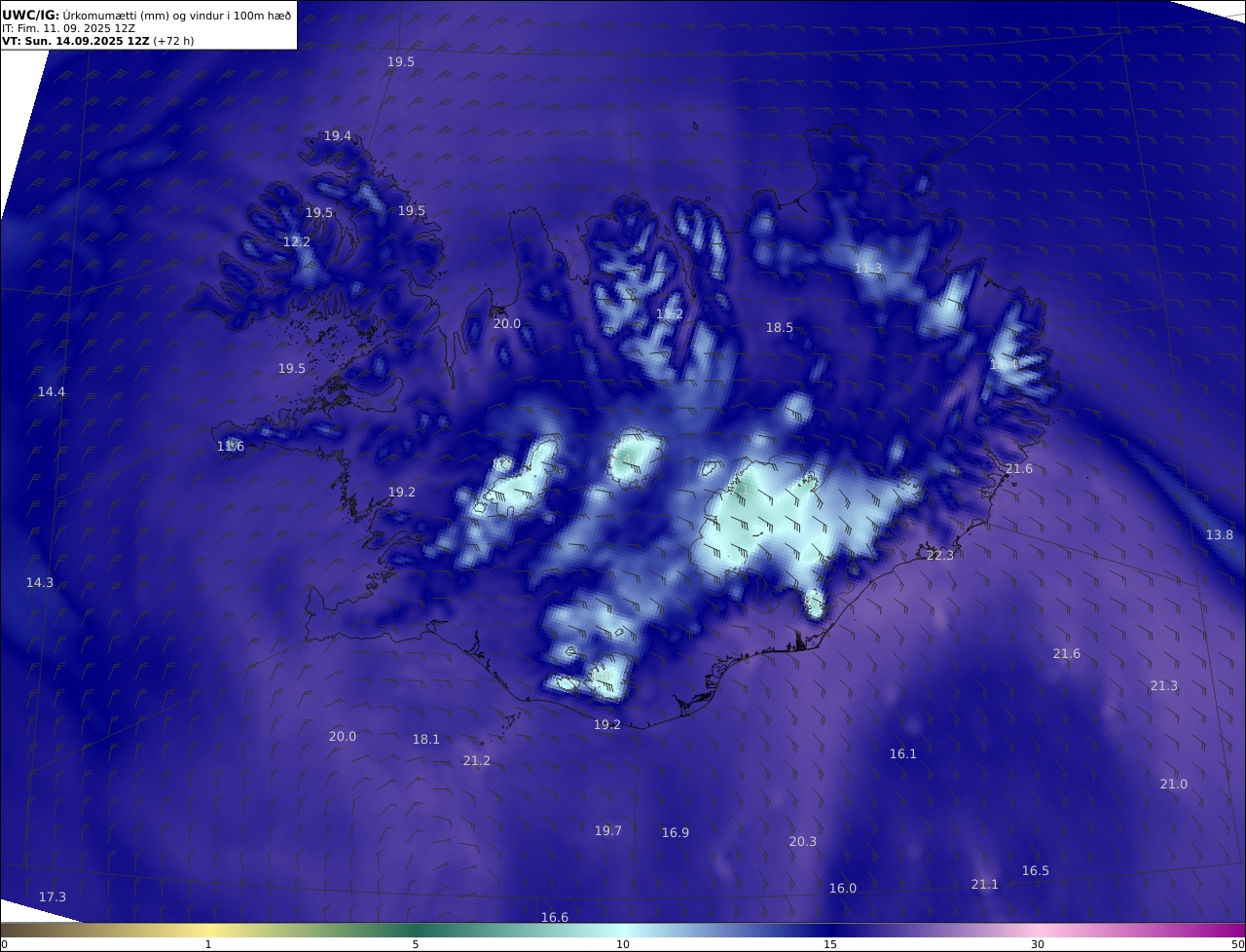Click the colorbar tick label '5'
The image size is (1246, 952).
(416, 945)
